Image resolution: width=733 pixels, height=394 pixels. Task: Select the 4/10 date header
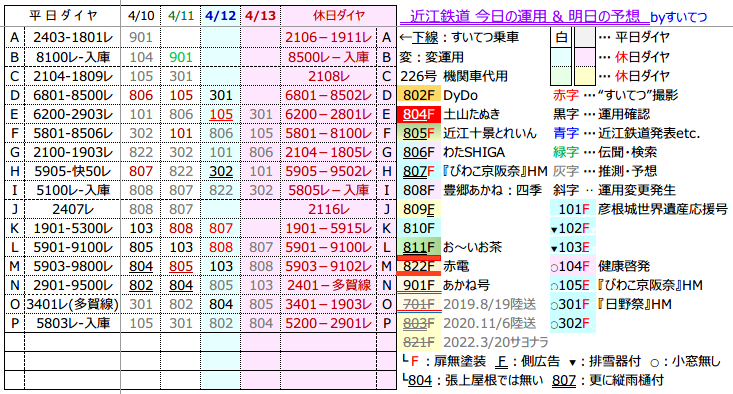pos(141,16)
